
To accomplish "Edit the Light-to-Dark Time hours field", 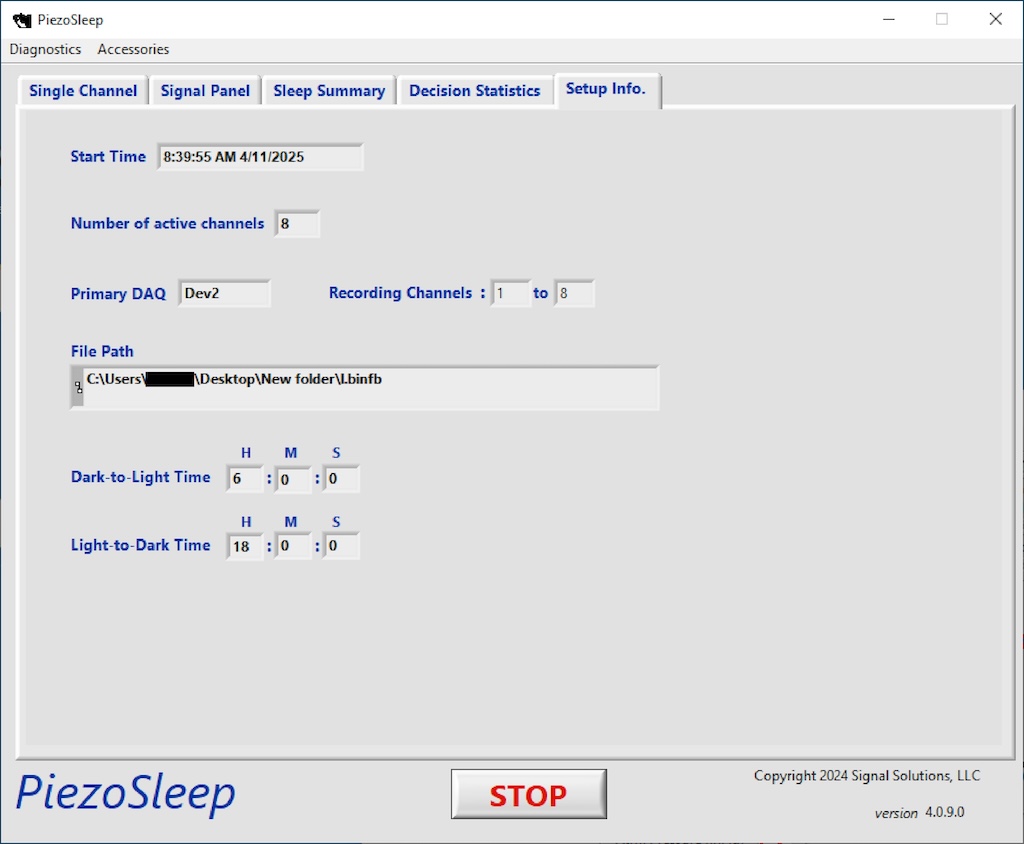I will [x=245, y=547].
